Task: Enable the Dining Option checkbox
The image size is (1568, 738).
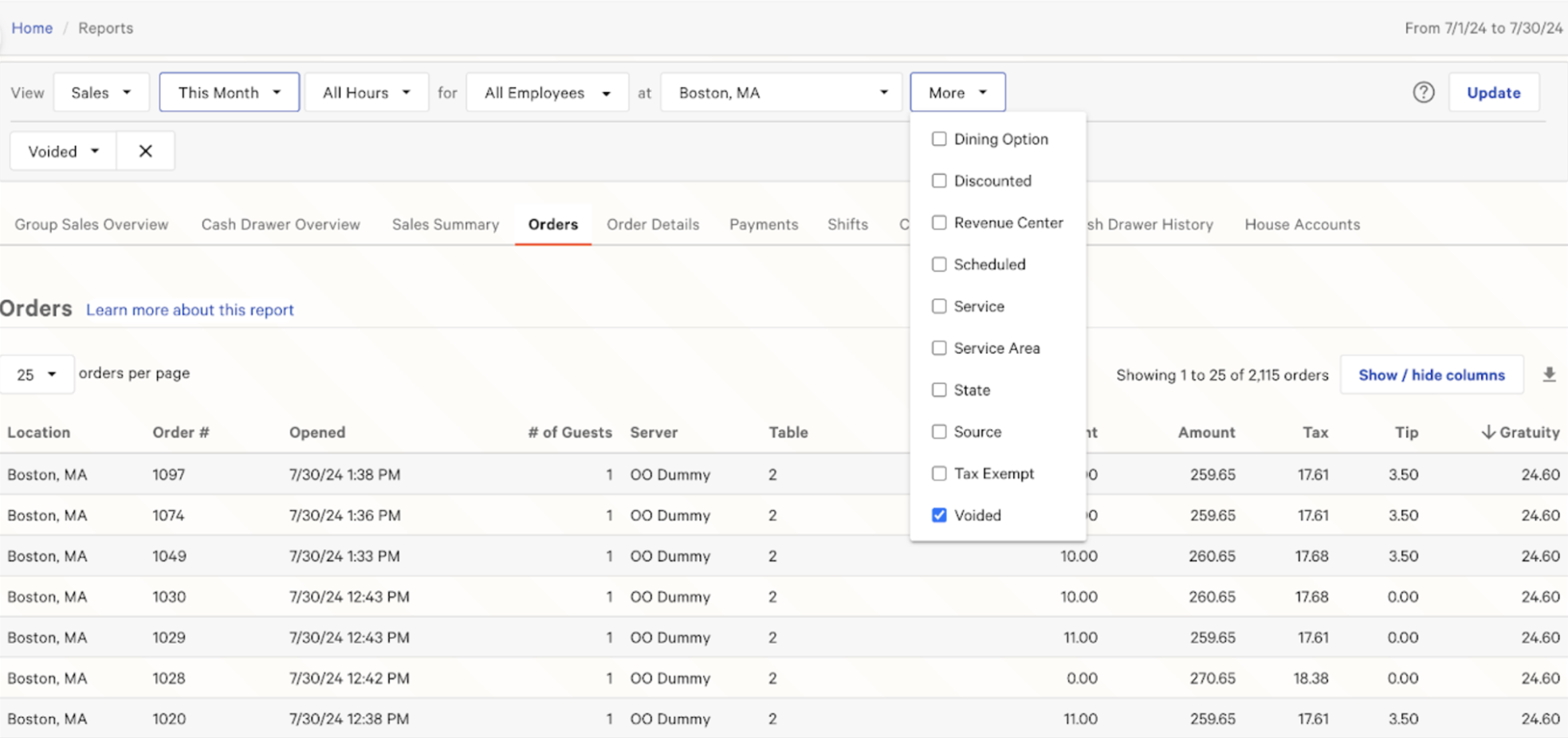Action: [x=939, y=139]
